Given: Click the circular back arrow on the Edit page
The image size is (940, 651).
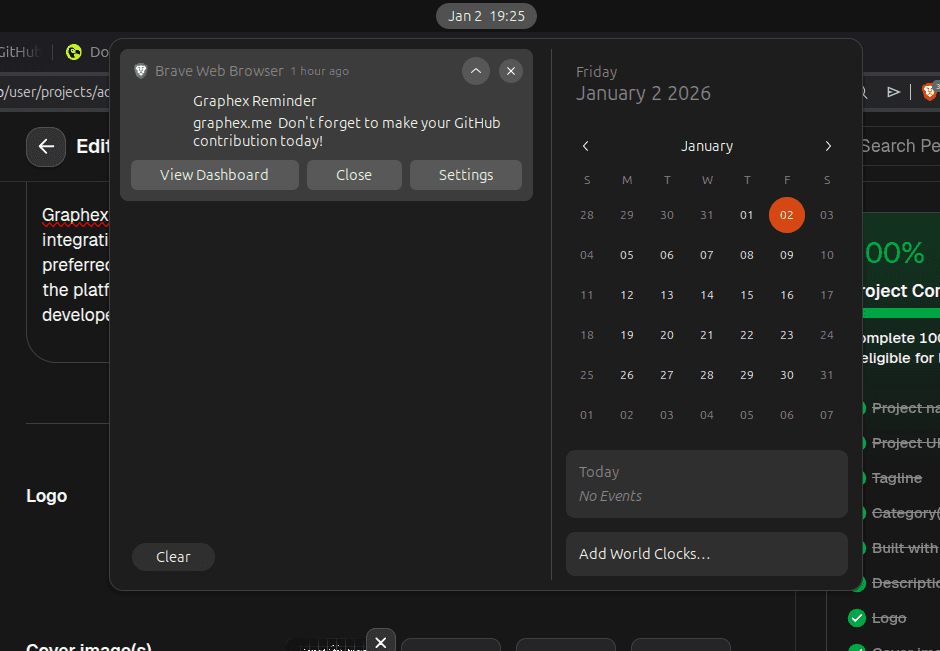Looking at the screenshot, I should pyautogui.click(x=46, y=147).
